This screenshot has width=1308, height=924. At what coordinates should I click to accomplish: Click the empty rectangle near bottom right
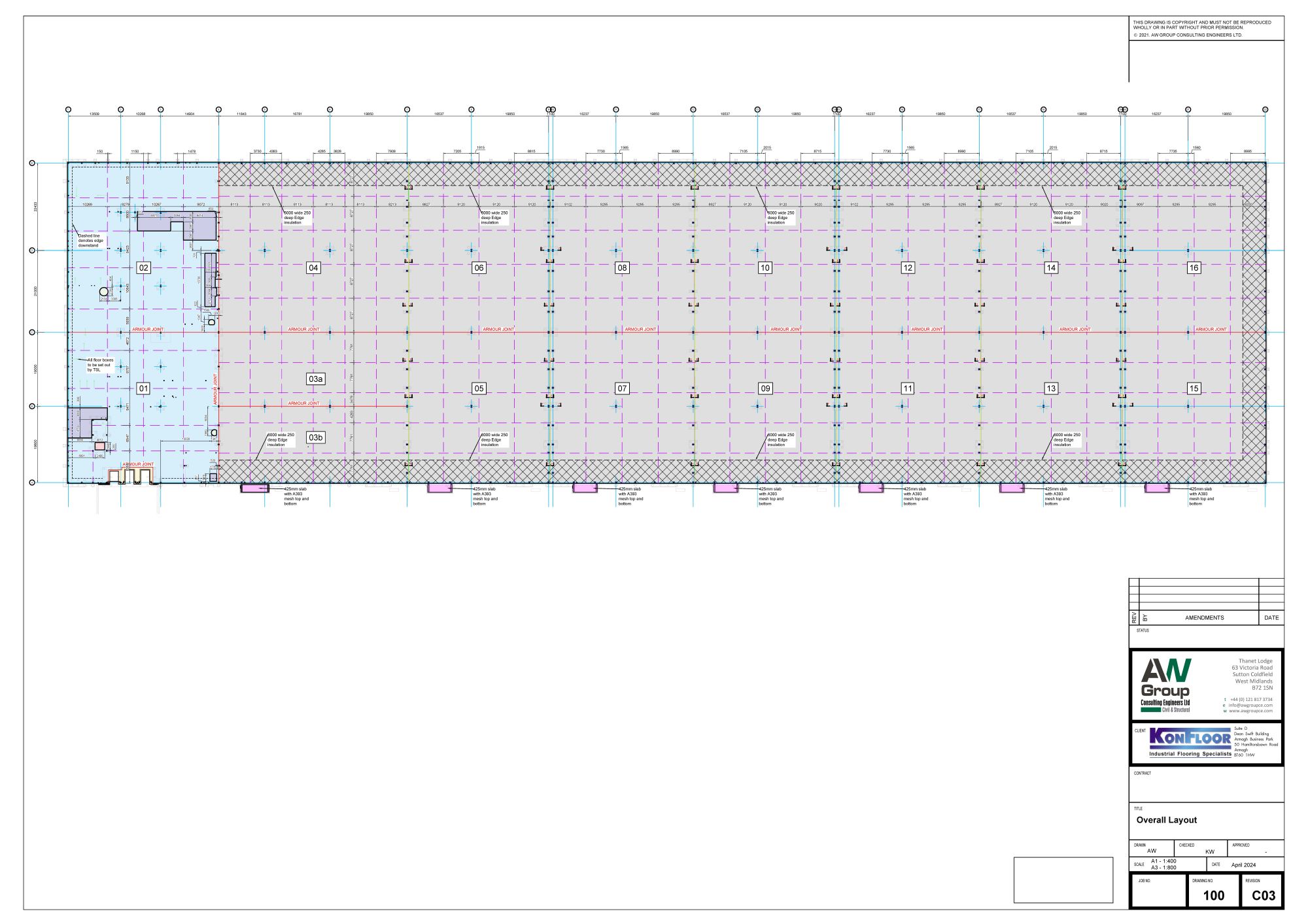click(1063, 880)
